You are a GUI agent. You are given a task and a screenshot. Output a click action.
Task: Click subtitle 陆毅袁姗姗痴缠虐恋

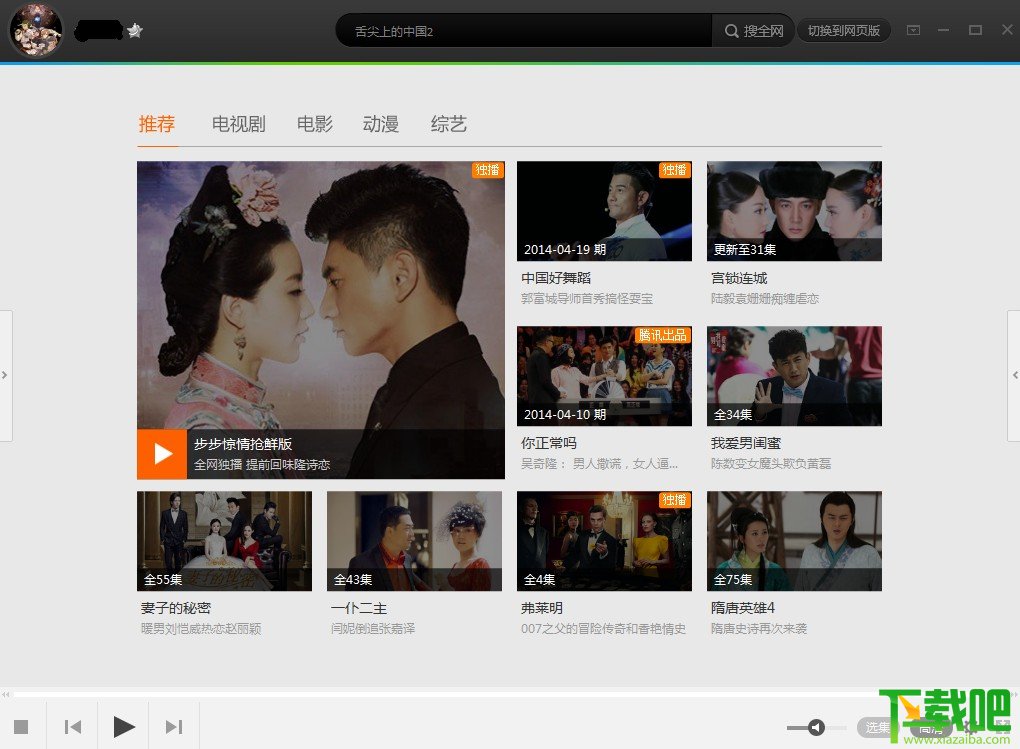click(764, 299)
